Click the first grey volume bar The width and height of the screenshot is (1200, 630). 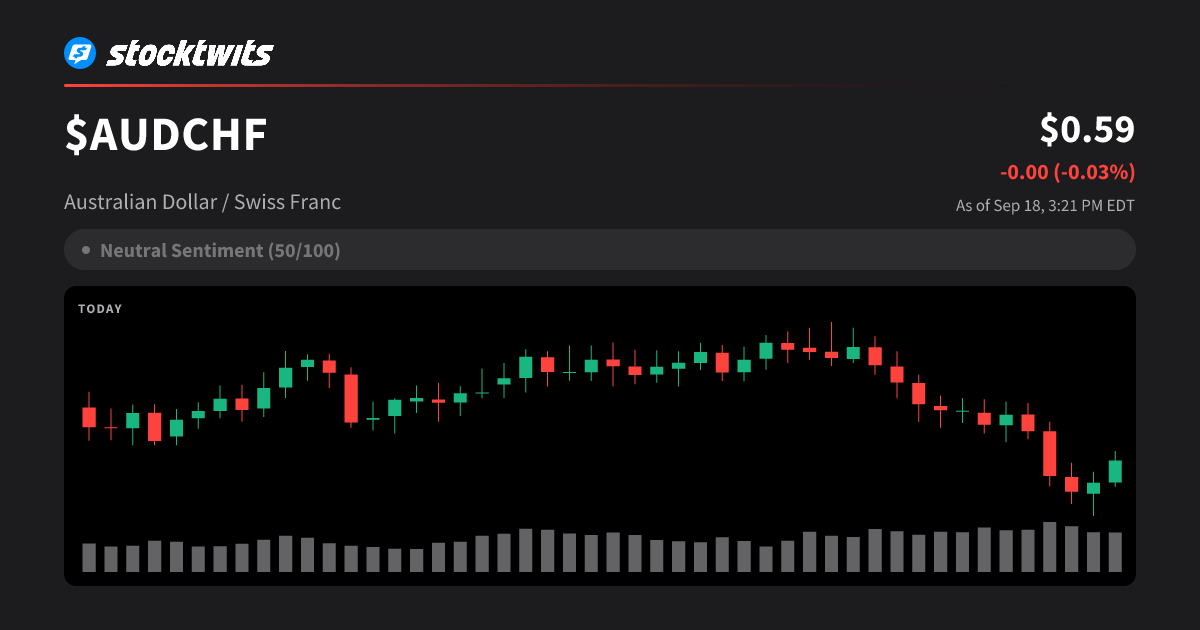(x=89, y=558)
